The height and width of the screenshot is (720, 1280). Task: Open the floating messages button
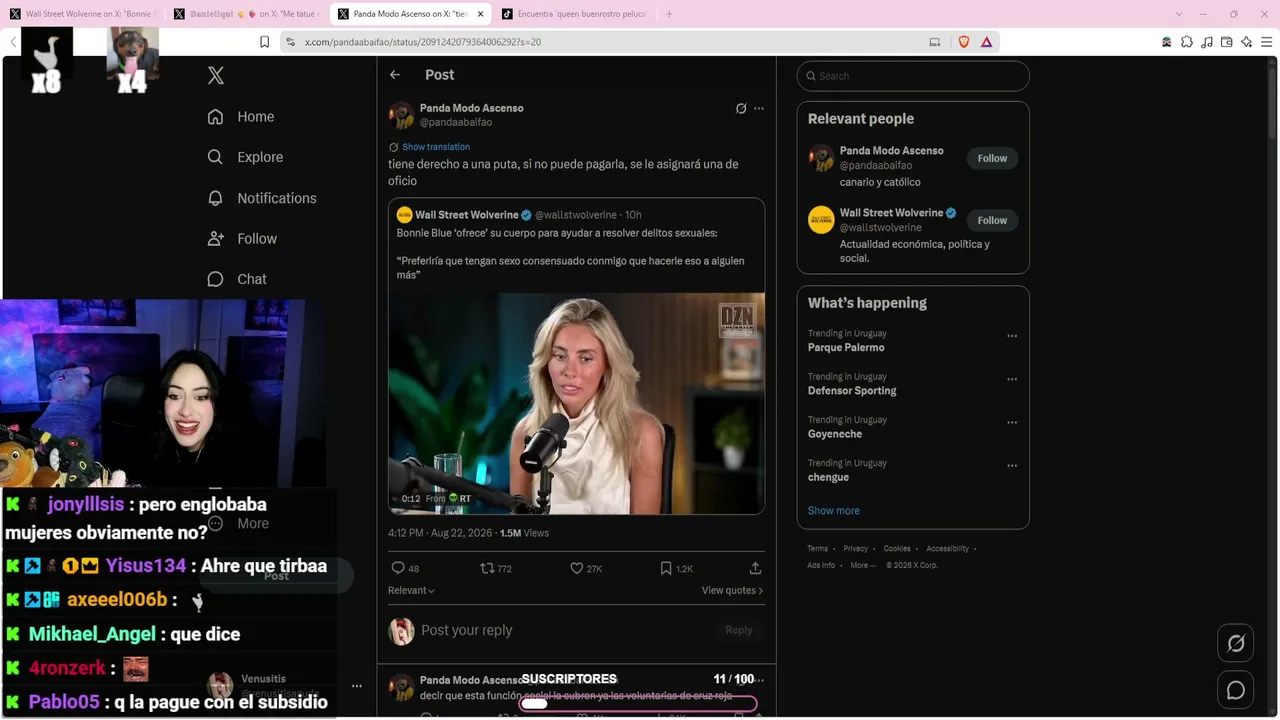[x=1236, y=690]
